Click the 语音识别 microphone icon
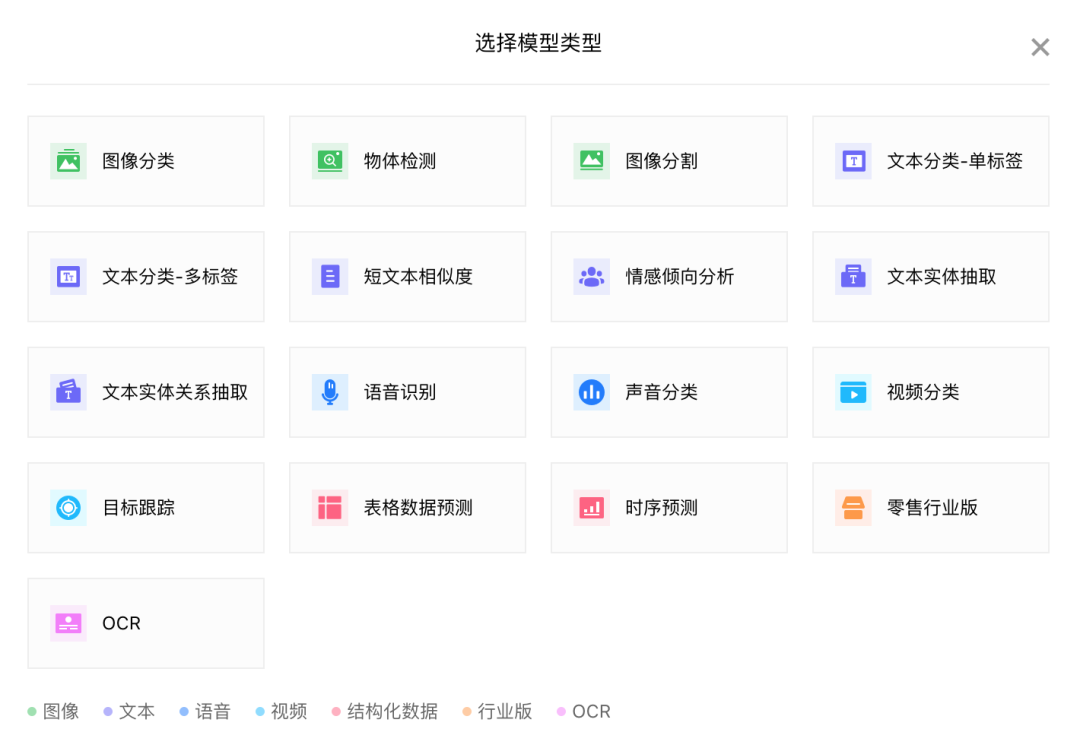The image size is (1080, 748). point(330,393)
